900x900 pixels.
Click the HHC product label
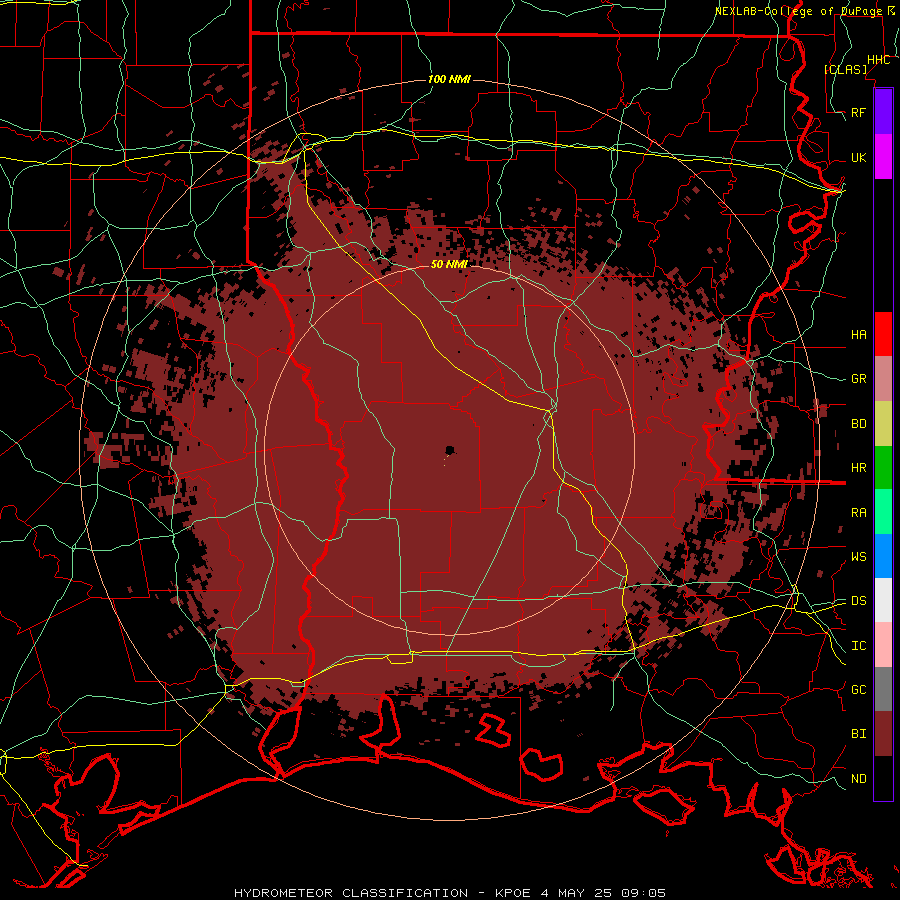[x=879, y=60]
